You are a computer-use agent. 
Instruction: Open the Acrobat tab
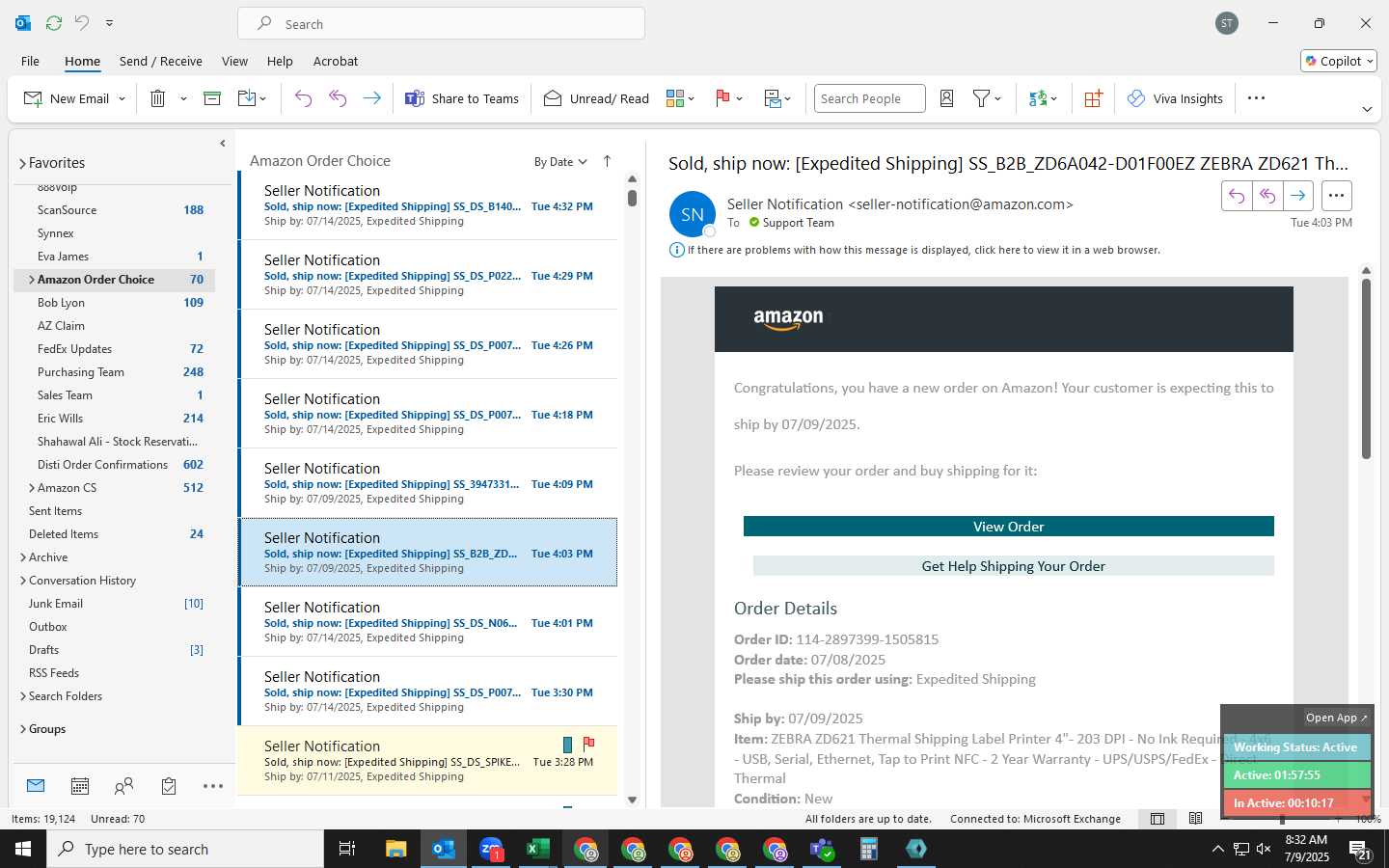tap(336, 61)
